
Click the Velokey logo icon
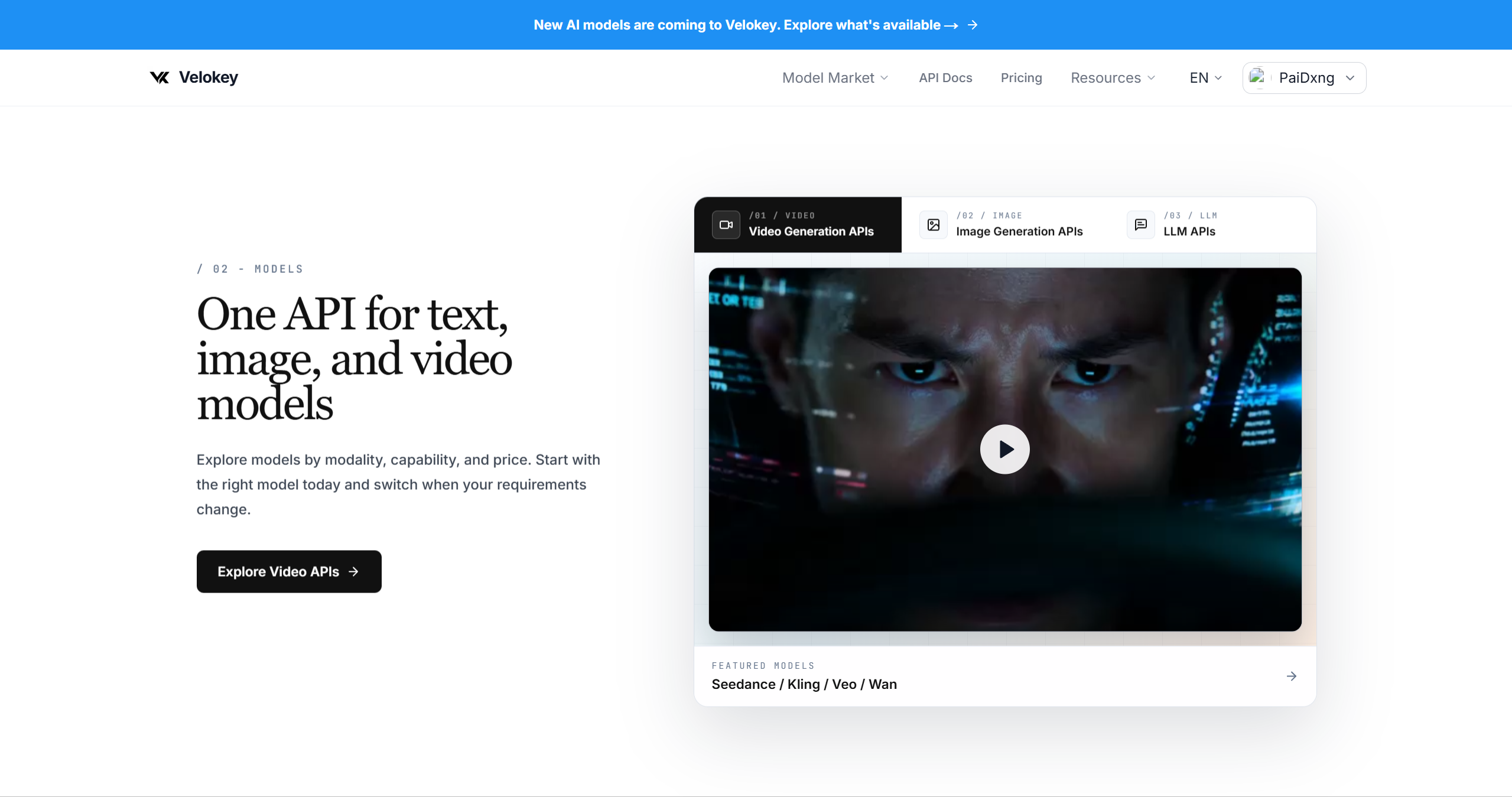pyautogui.click(x=160, y=77)
